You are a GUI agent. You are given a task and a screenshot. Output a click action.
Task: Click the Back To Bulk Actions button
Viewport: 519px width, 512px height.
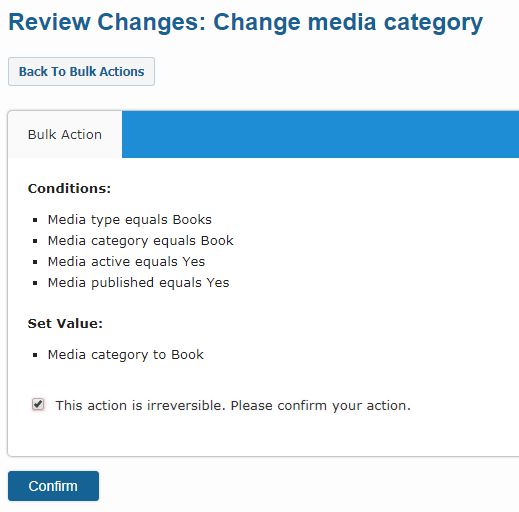tap(81, 71)
